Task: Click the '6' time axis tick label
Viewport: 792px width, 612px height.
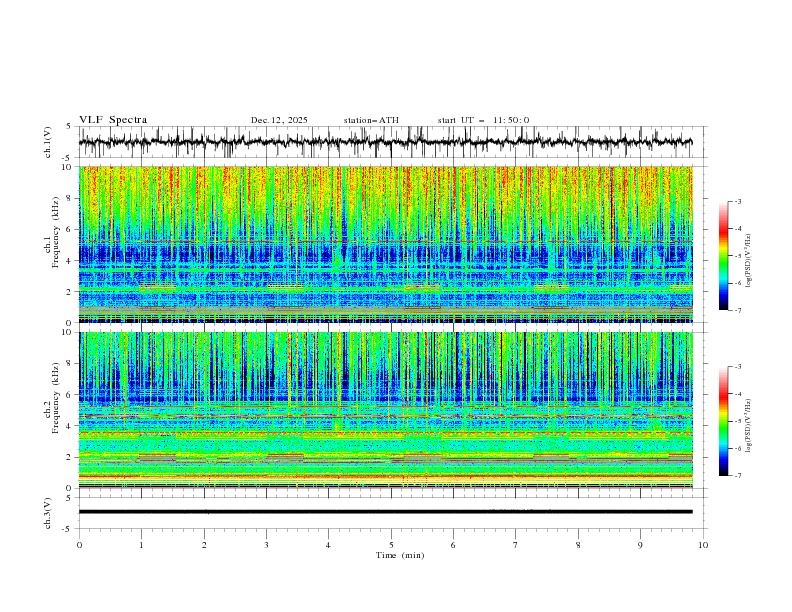Action: pyautogui.click(x=453, y=545)
